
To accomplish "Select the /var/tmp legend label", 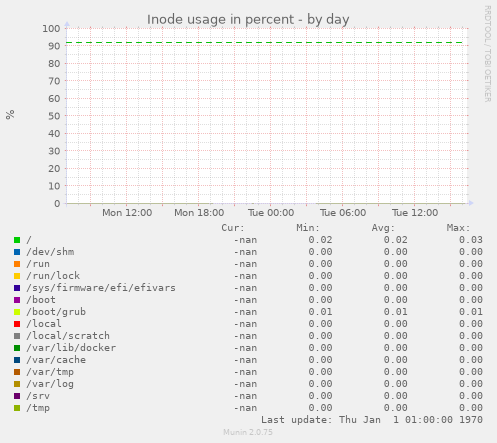I will coord(50,372).
